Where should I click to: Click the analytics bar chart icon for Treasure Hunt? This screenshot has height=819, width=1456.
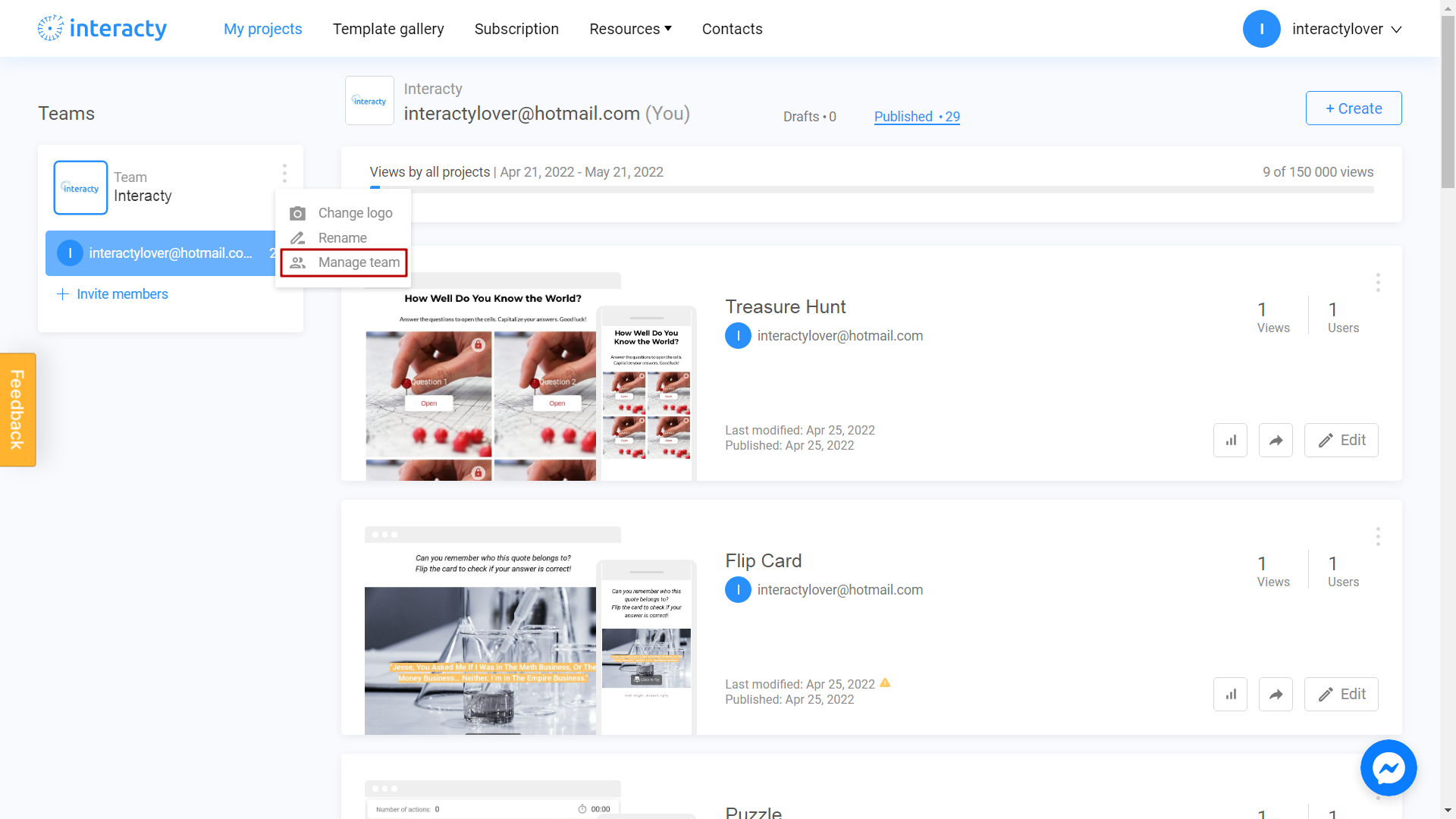(x=1231, y=440)
